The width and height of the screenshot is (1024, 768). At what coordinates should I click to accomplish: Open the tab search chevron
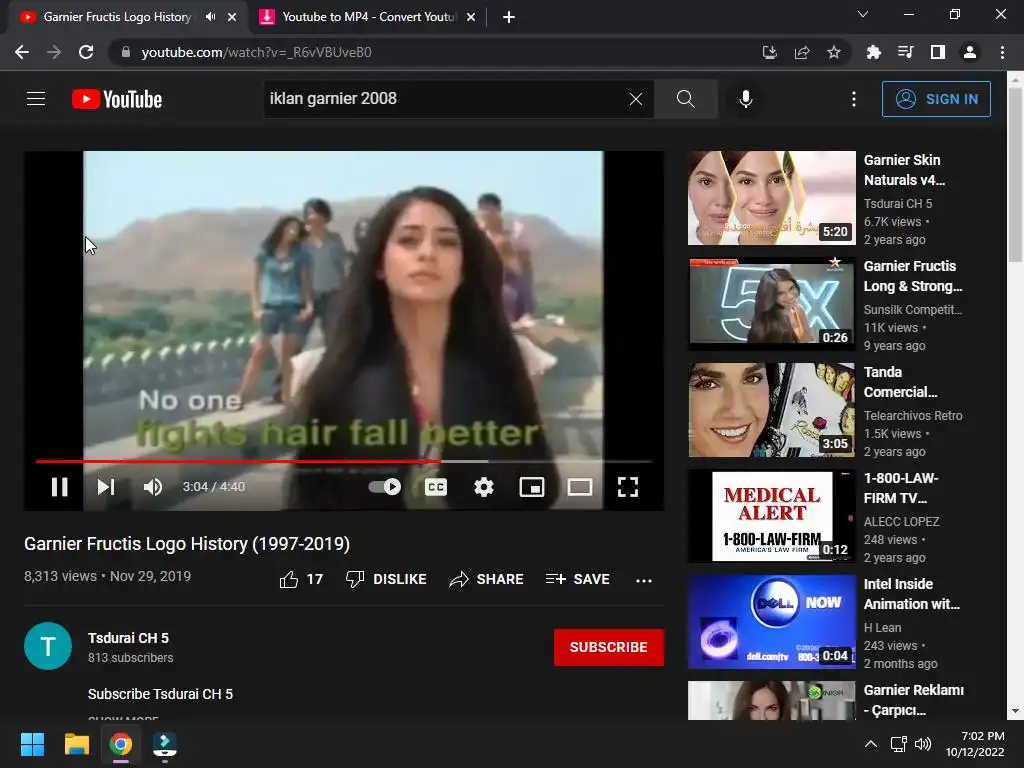[863, 14]
